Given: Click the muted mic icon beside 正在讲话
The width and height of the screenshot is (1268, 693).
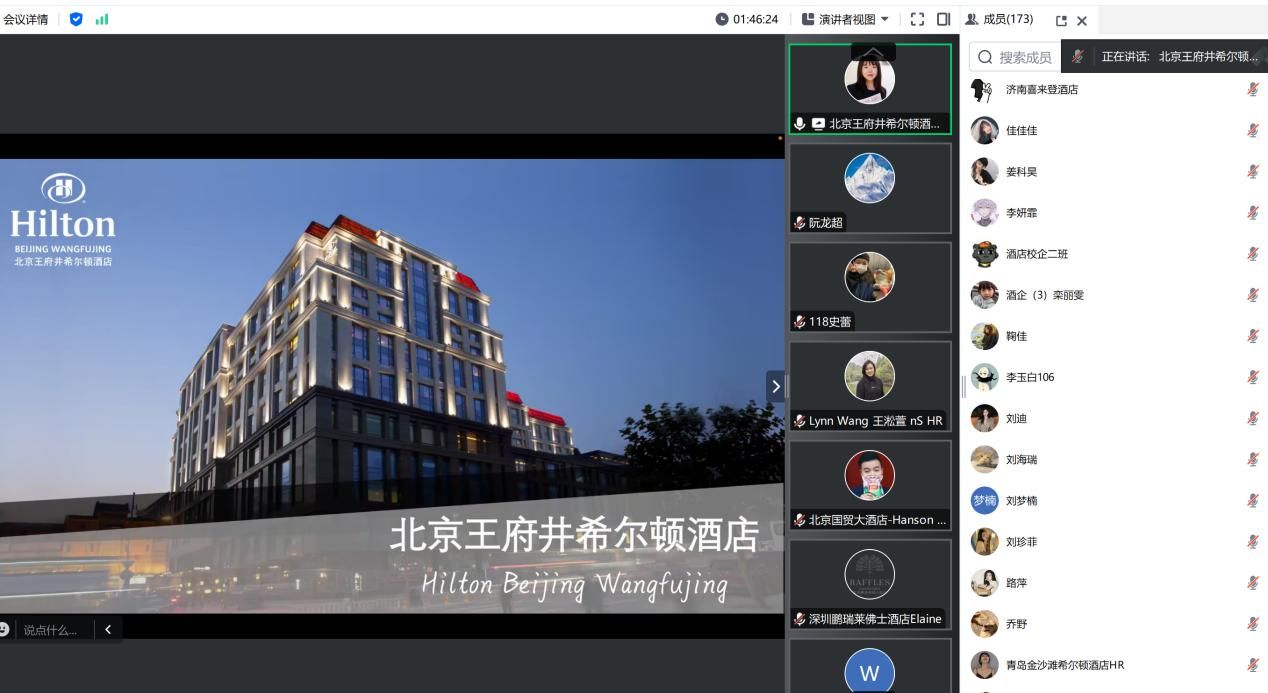Looking at the screenshot, I should click(x=1078, y=57).
